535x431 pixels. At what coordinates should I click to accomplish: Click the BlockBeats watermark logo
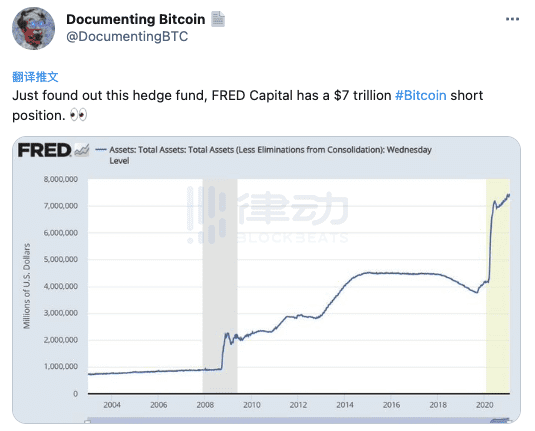click(x=268, y=215)
